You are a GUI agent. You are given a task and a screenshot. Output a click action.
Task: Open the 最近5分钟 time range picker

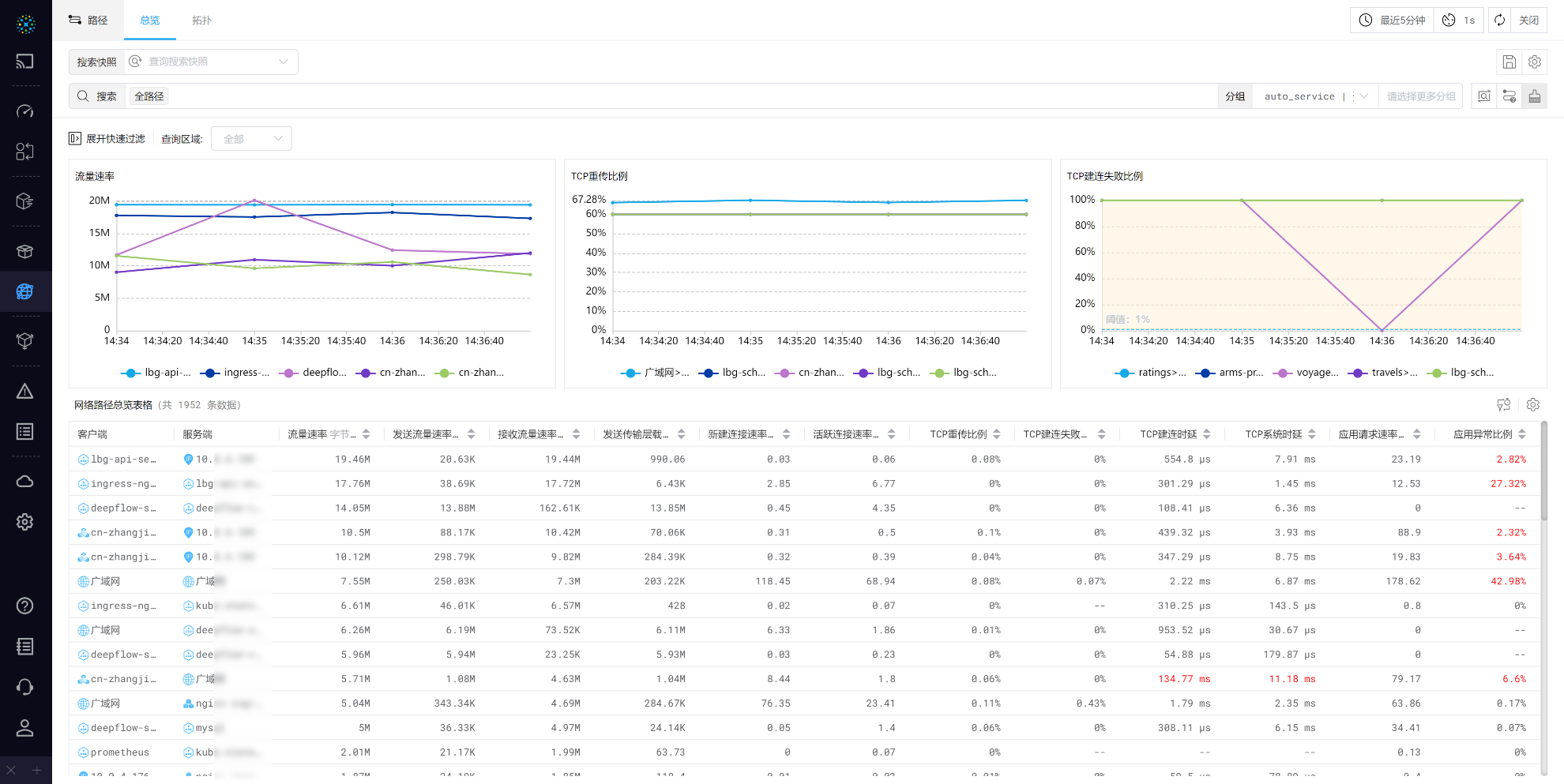(x=1393, y=21)
